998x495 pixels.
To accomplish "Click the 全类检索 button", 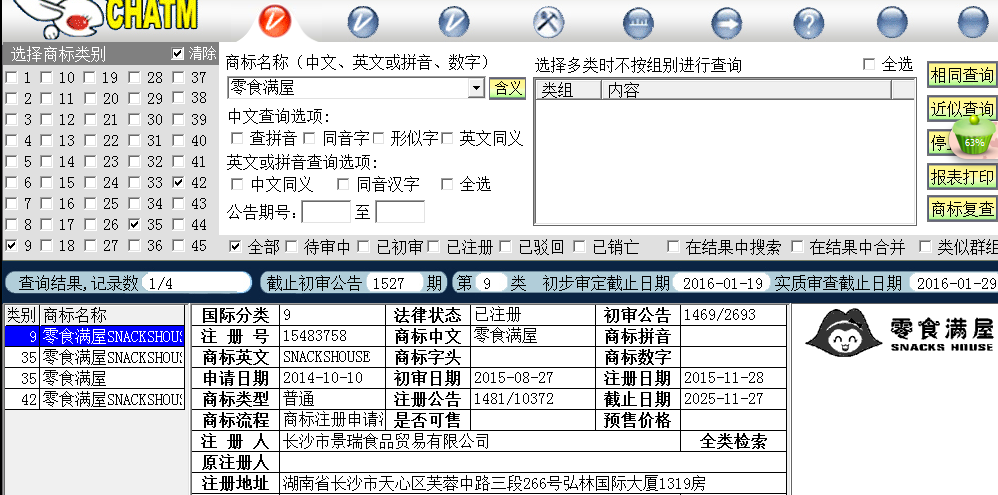I will [733, 441].
